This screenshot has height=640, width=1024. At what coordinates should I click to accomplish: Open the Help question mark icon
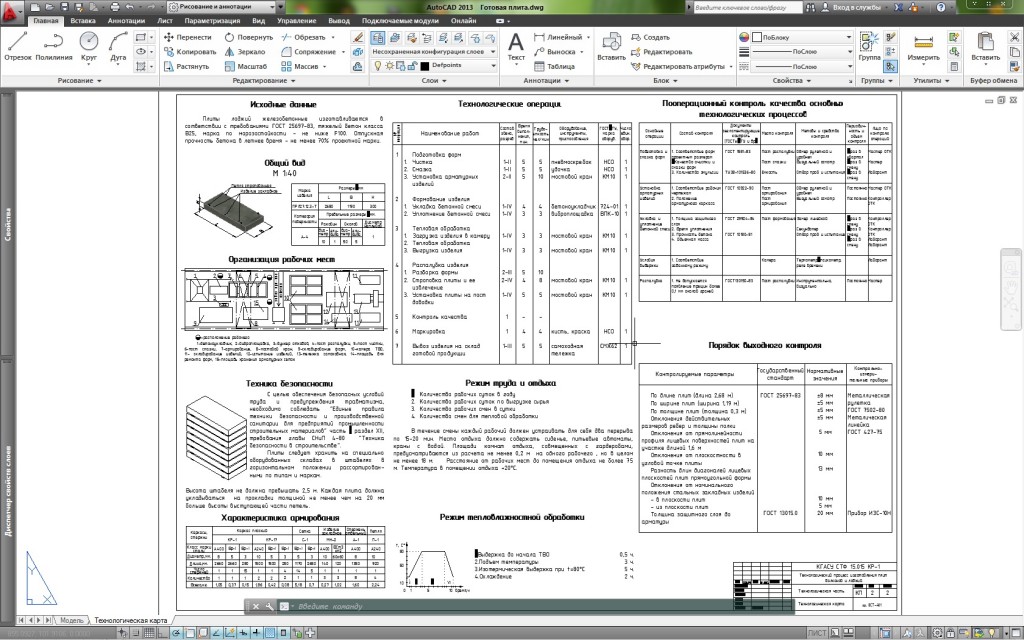tap(941, 7)
